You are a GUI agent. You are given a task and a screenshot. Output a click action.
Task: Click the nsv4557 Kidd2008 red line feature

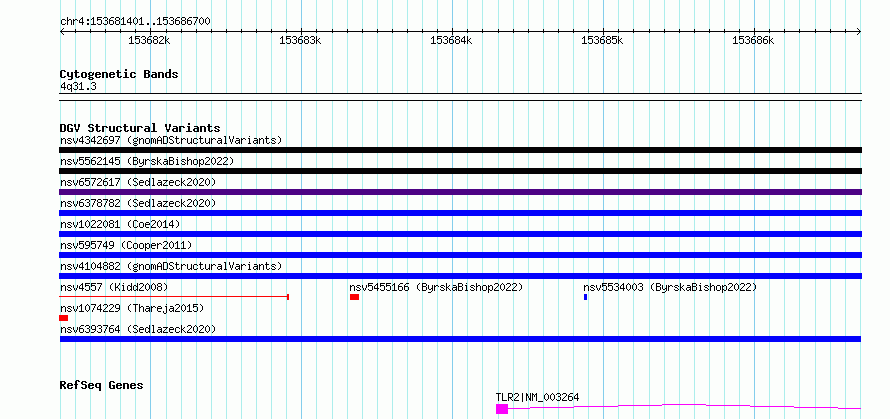[174, 297]
